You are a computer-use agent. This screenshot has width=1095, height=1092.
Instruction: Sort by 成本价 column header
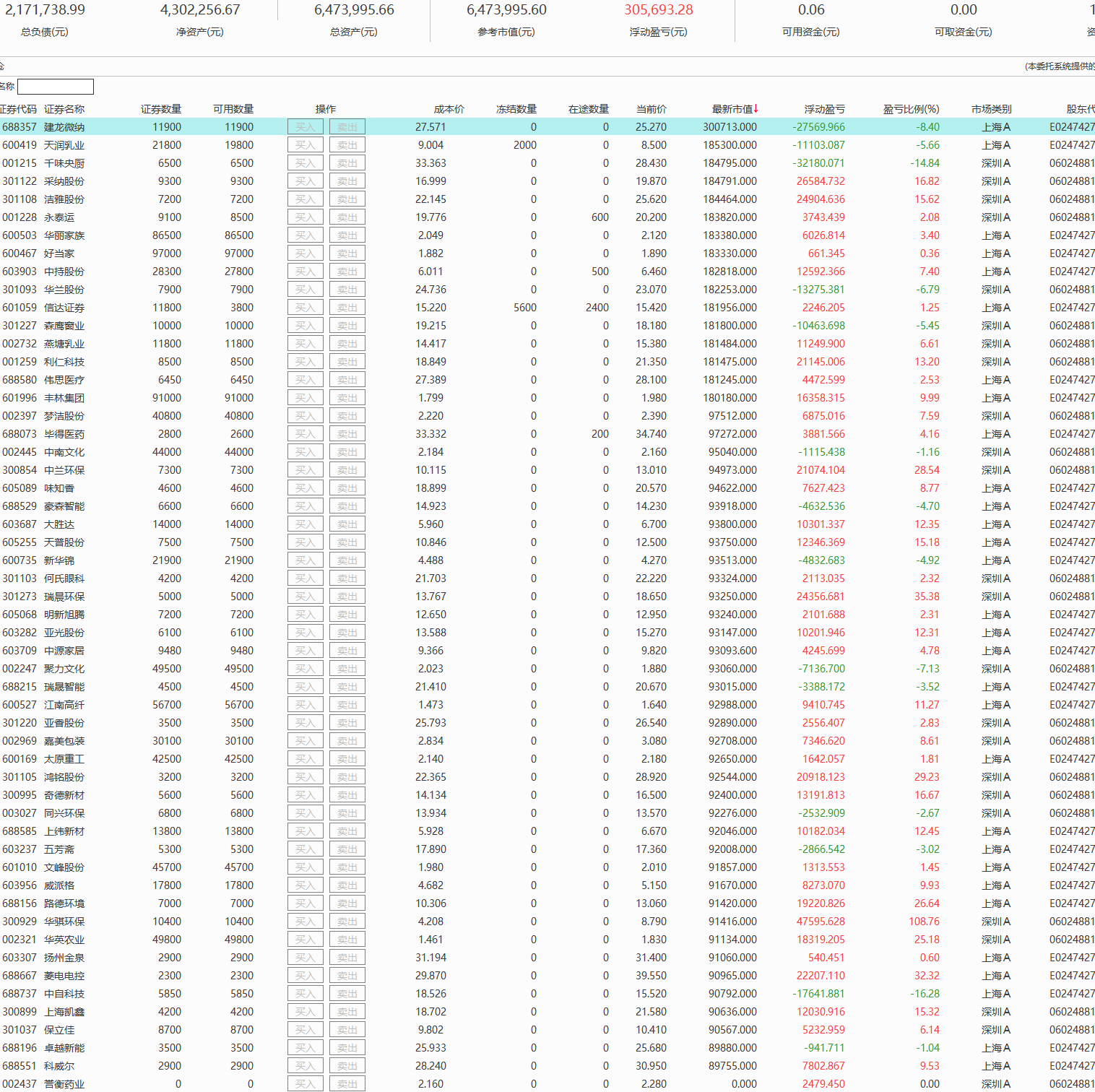tap(449, 109)
